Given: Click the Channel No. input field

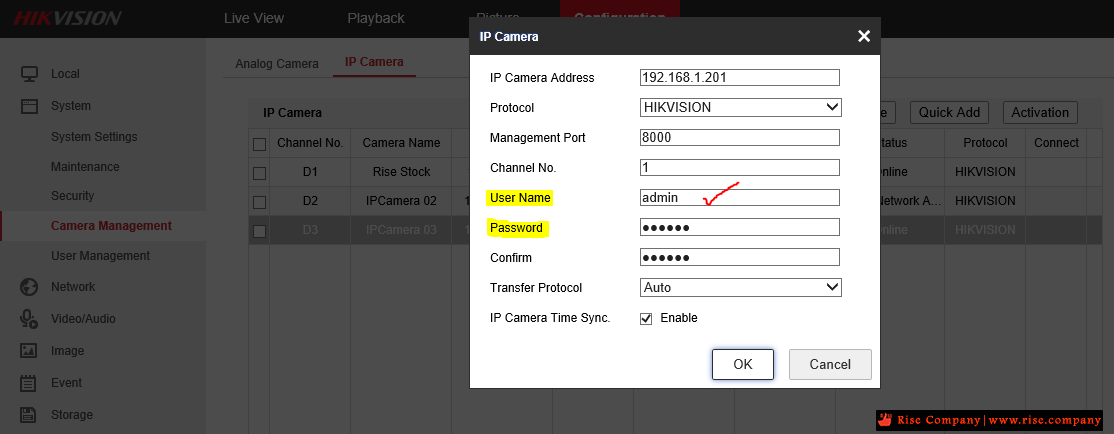Looking at the screenshot, I should (740, 168).
